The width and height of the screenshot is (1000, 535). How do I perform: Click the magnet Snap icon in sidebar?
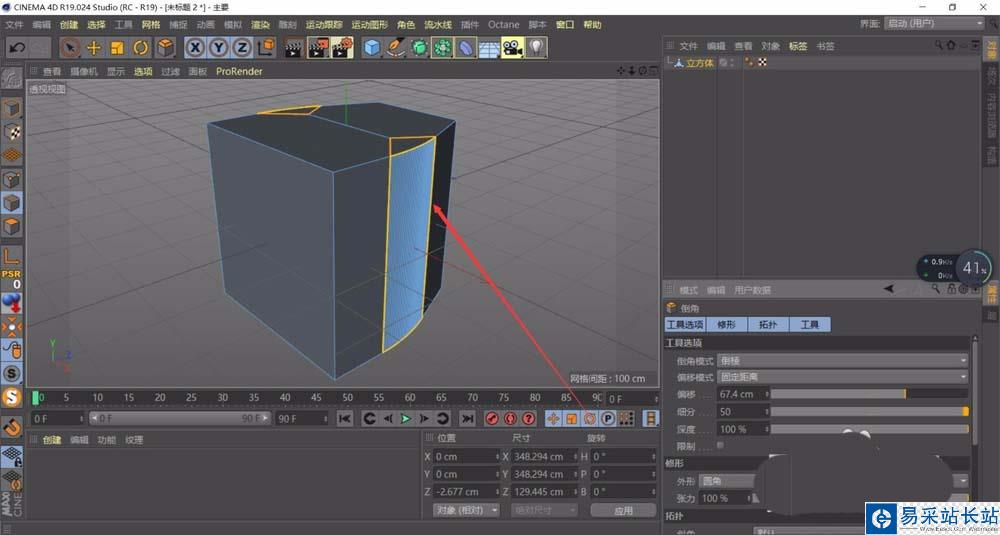click(12, 427)
